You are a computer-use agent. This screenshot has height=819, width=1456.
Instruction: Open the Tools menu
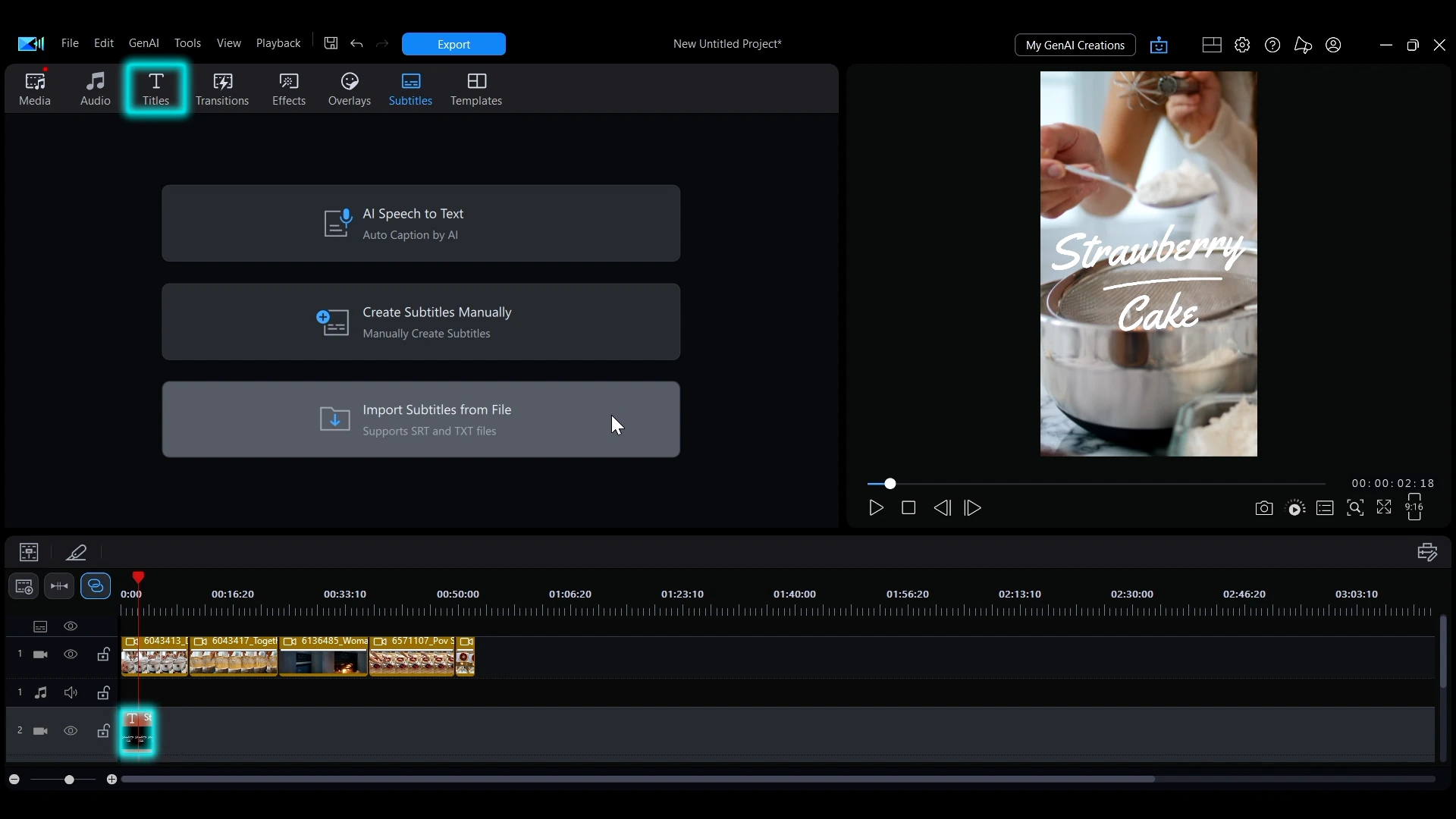point(187,43)
